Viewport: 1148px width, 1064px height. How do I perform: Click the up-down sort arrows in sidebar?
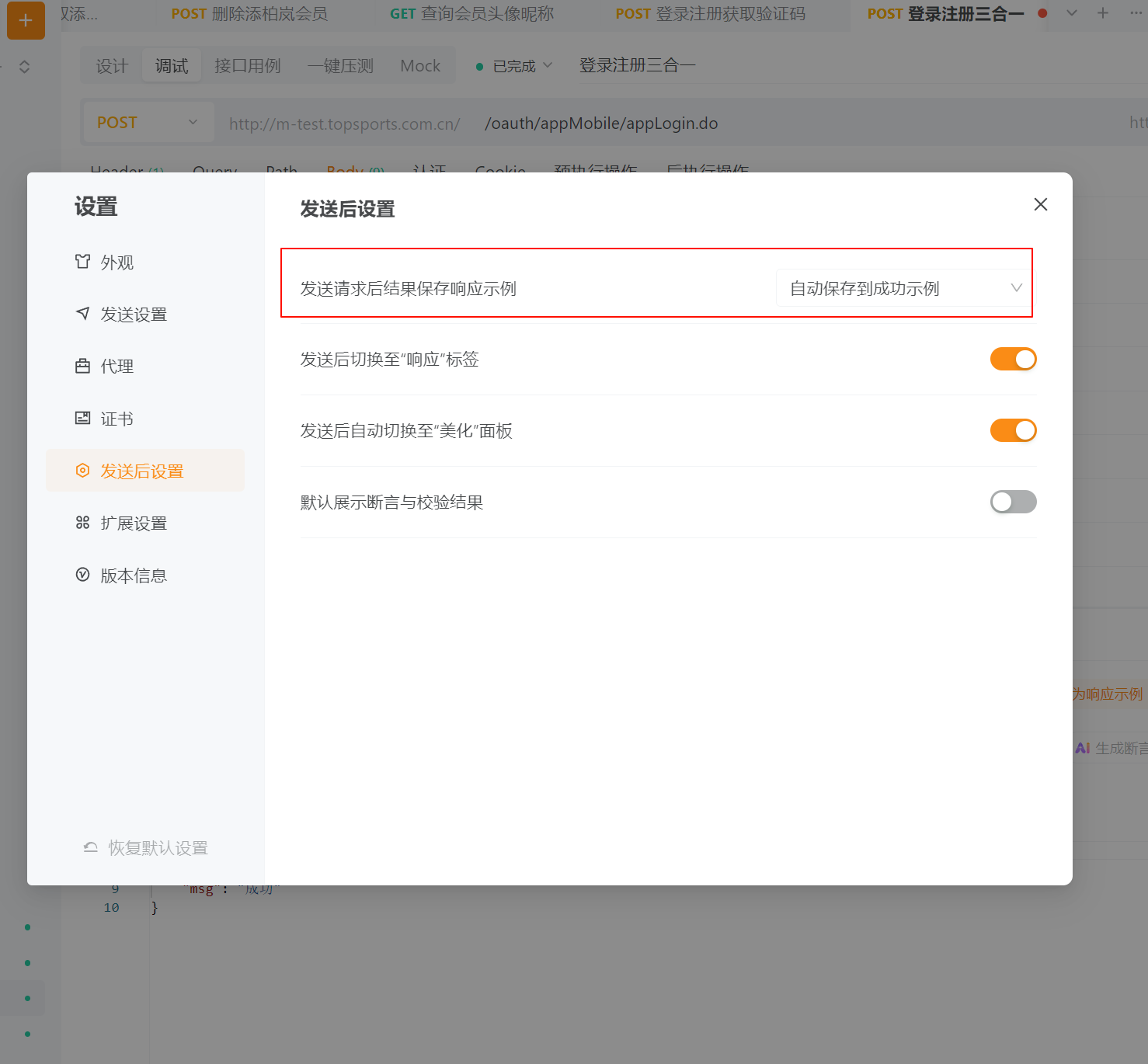click(x=25, y=67)
